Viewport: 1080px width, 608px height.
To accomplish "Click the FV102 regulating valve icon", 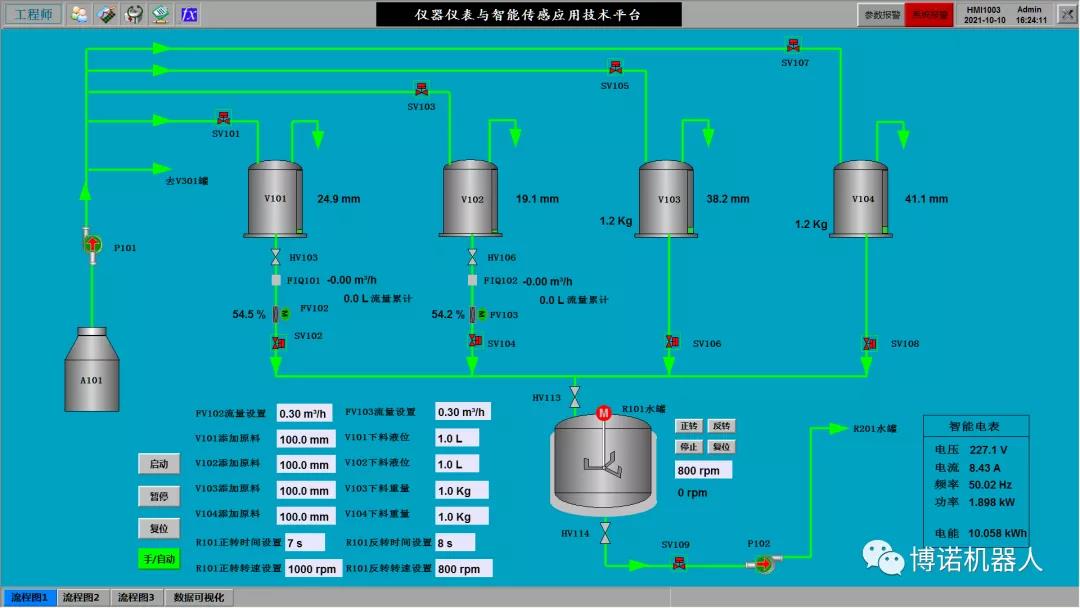I will pyautogui.click(x=281, y=314).
